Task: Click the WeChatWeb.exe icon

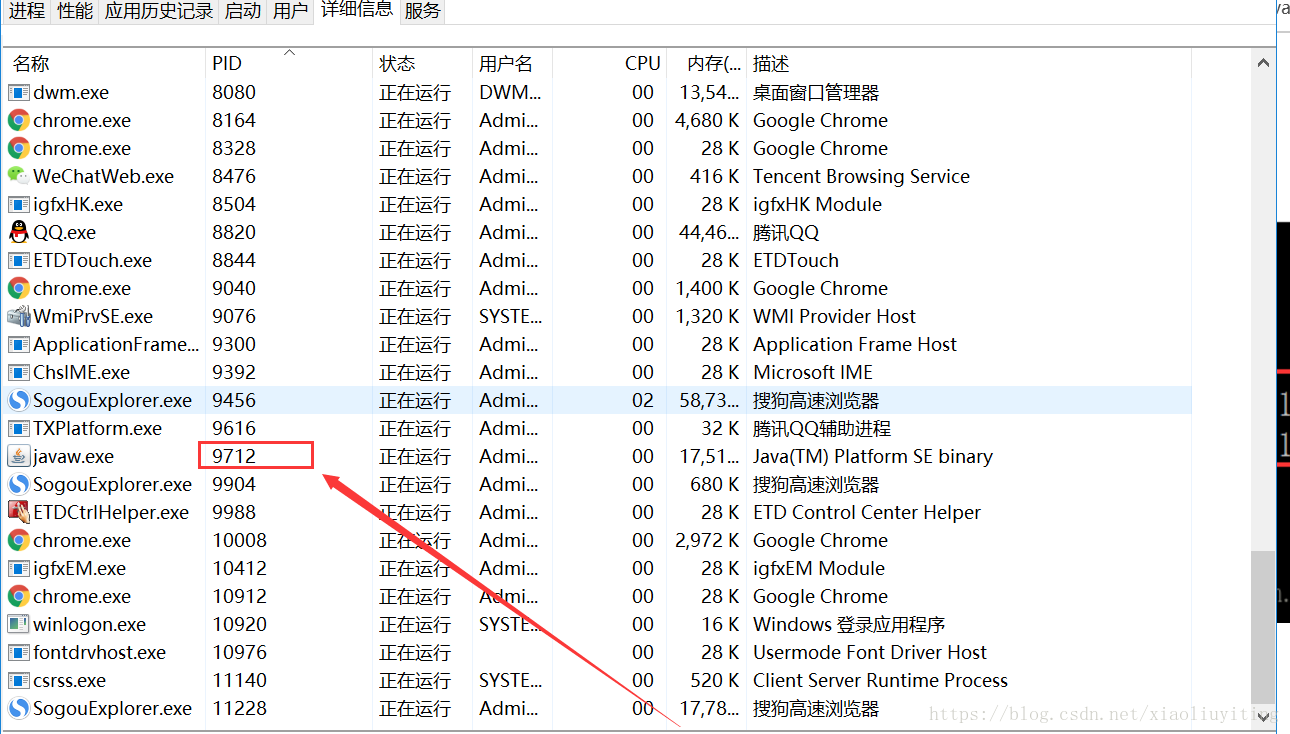Action: [18, 176]
